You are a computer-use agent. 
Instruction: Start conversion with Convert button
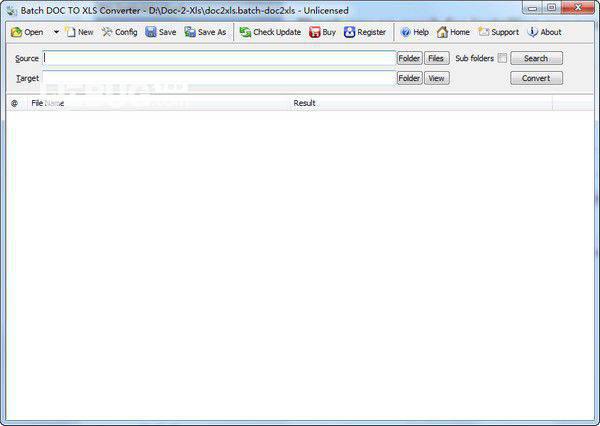(x=536, y=78)
